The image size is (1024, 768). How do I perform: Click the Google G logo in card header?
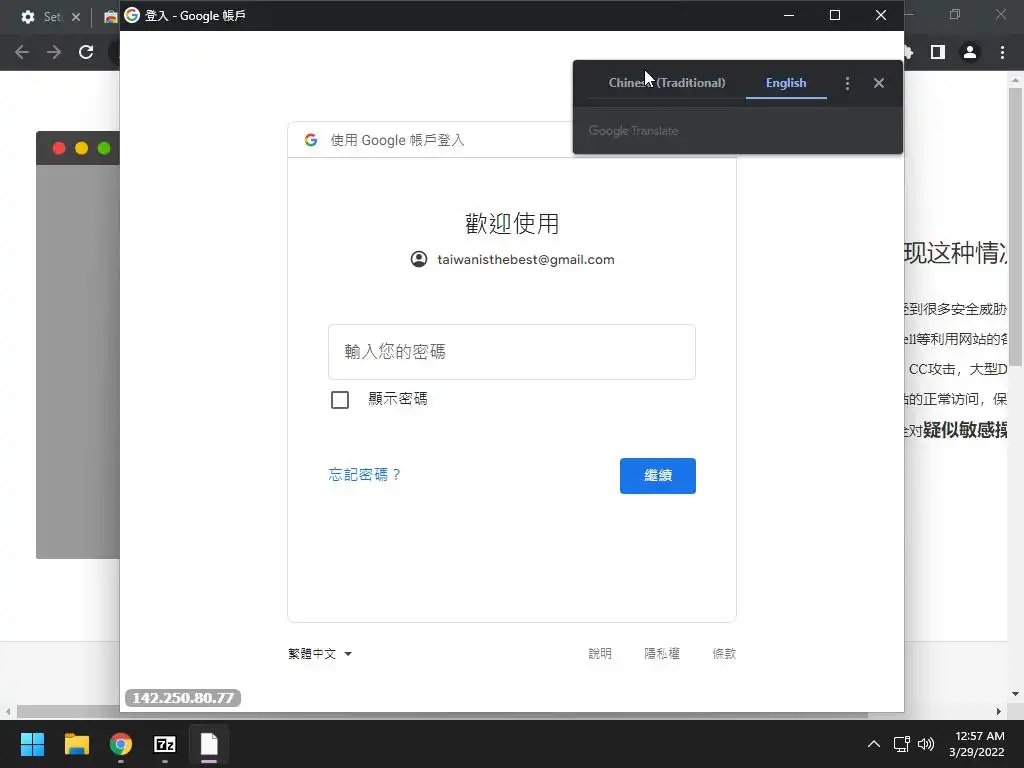click(311, 140)
